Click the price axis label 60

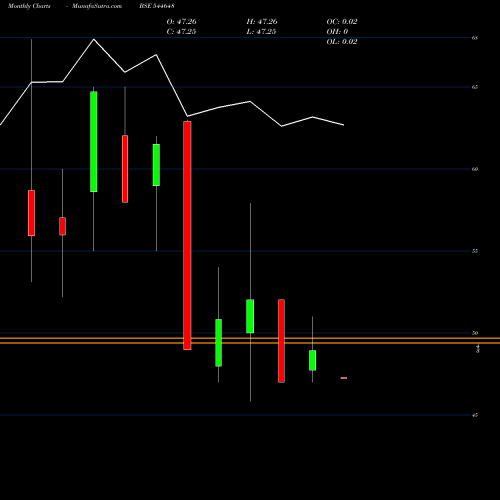(x=475, y=169)
